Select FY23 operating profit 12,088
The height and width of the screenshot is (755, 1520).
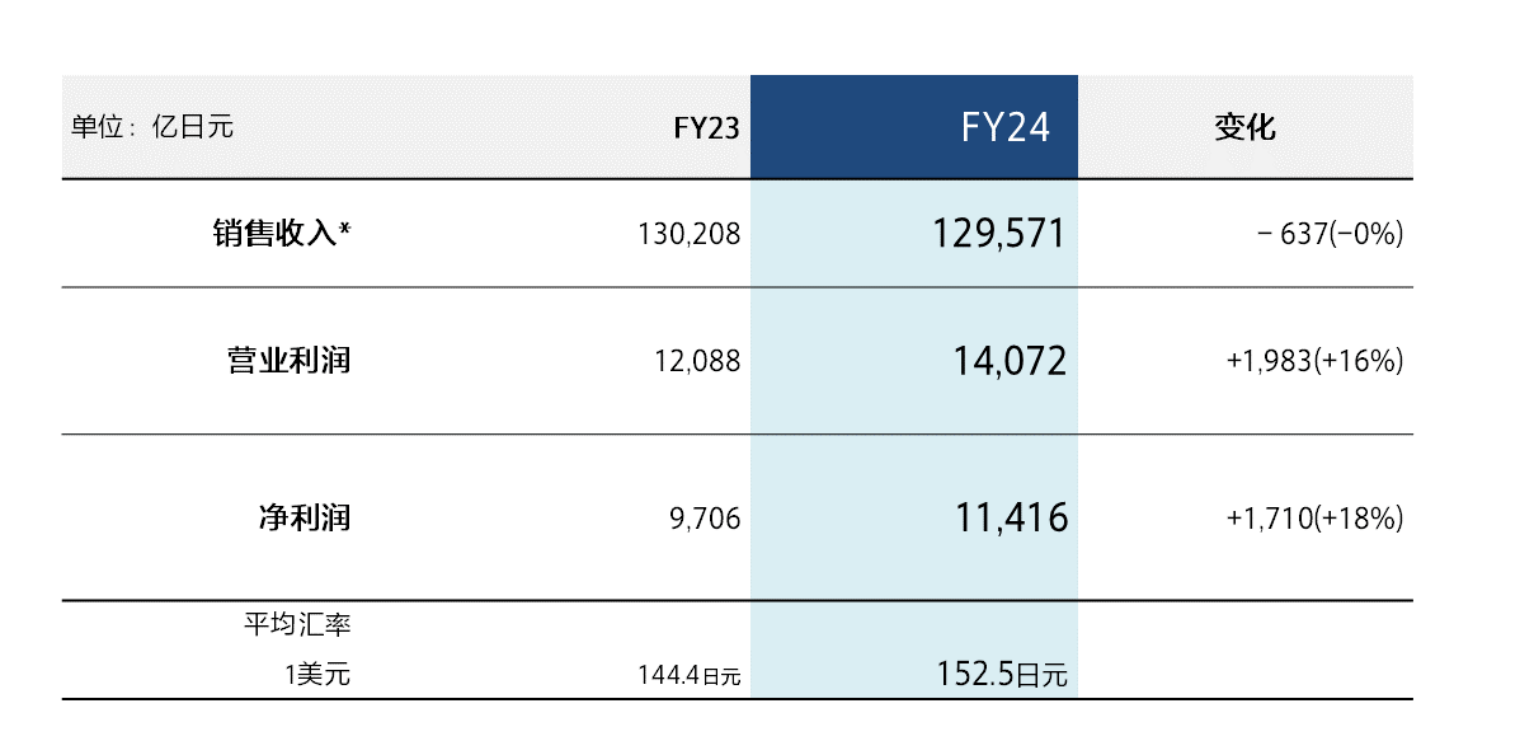pyautogui.click(x=697, y=361)
